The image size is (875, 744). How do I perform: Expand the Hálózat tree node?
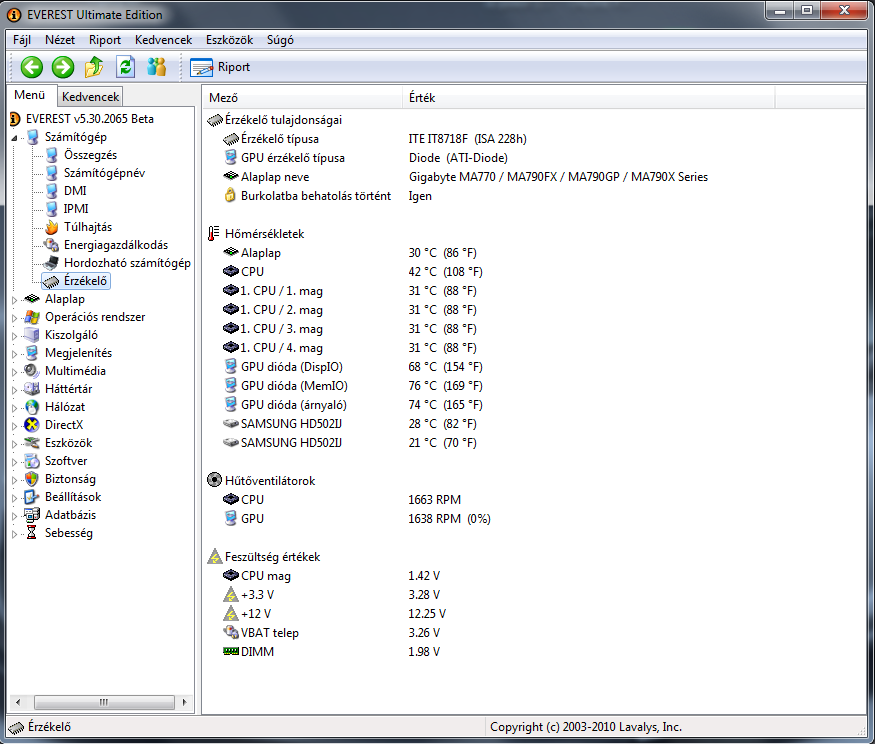click(15, 407)
